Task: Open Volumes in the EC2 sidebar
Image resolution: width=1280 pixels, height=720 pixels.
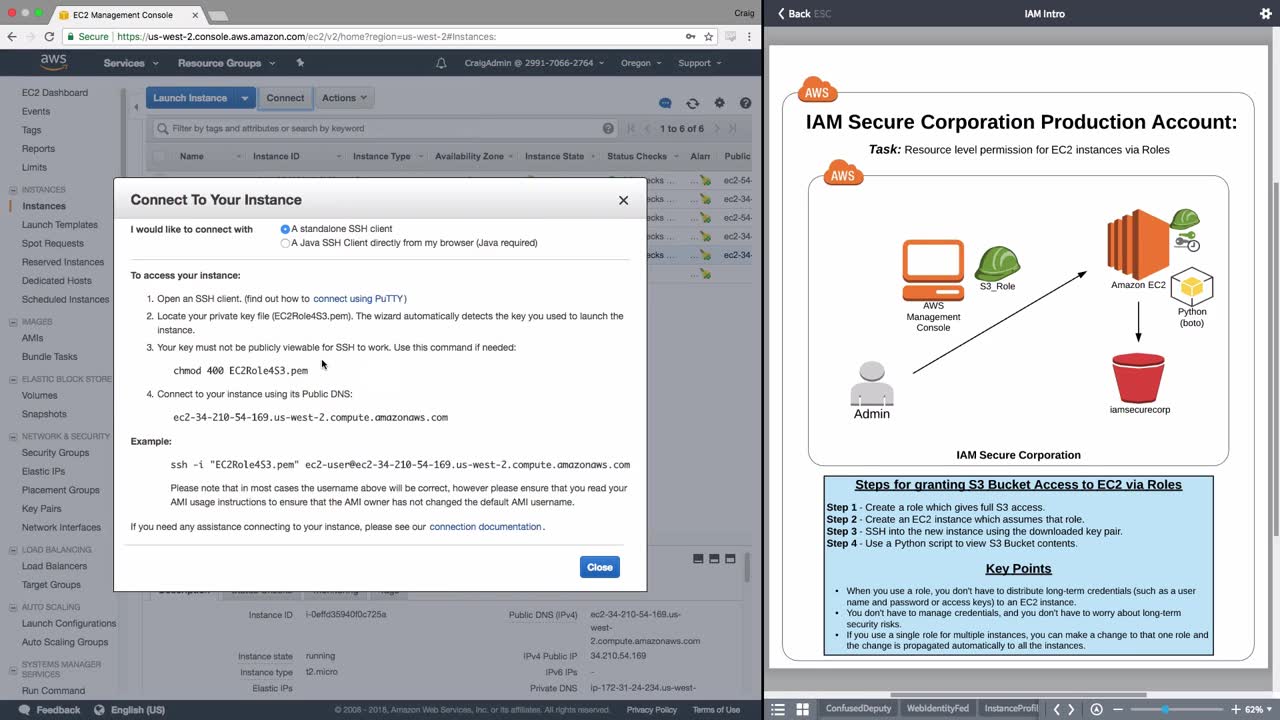Action: coord(40,396)
